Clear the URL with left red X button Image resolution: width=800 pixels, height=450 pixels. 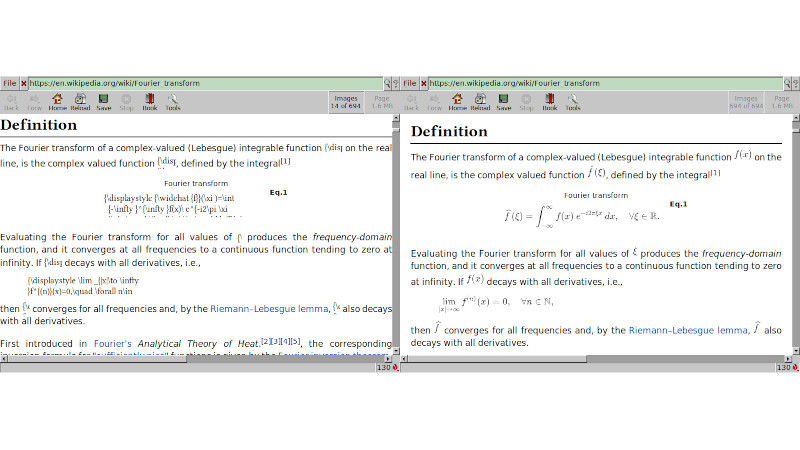coord(24,83)
